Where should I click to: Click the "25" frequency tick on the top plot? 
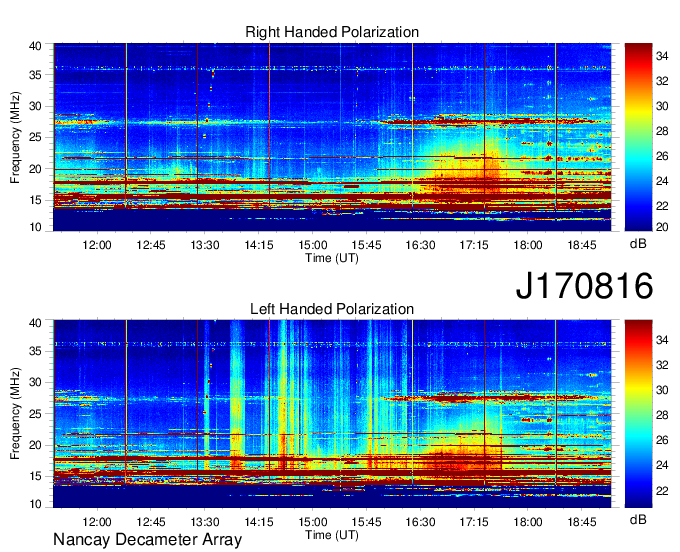35,137
